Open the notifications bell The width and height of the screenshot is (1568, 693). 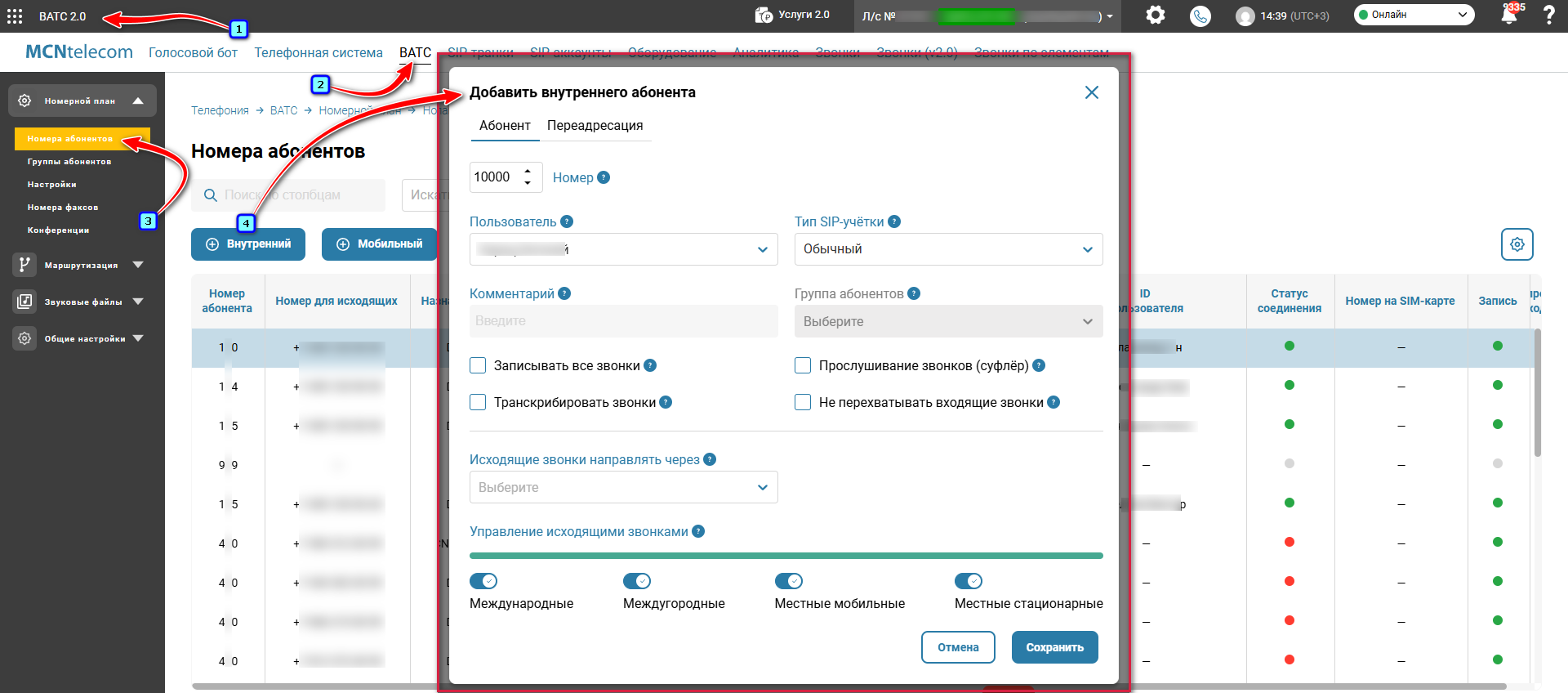(x=1509, y=16)
